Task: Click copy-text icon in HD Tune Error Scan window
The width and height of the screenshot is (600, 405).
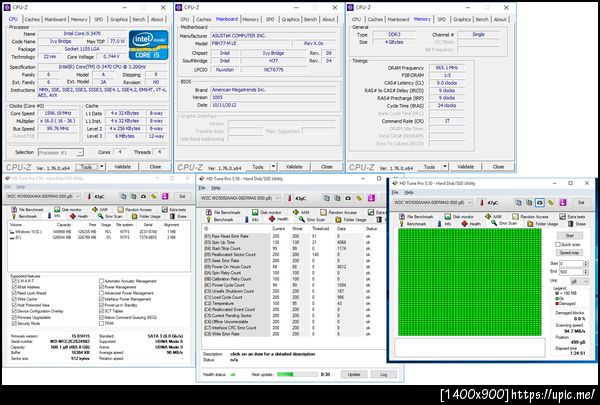Action: pos(518,202)
